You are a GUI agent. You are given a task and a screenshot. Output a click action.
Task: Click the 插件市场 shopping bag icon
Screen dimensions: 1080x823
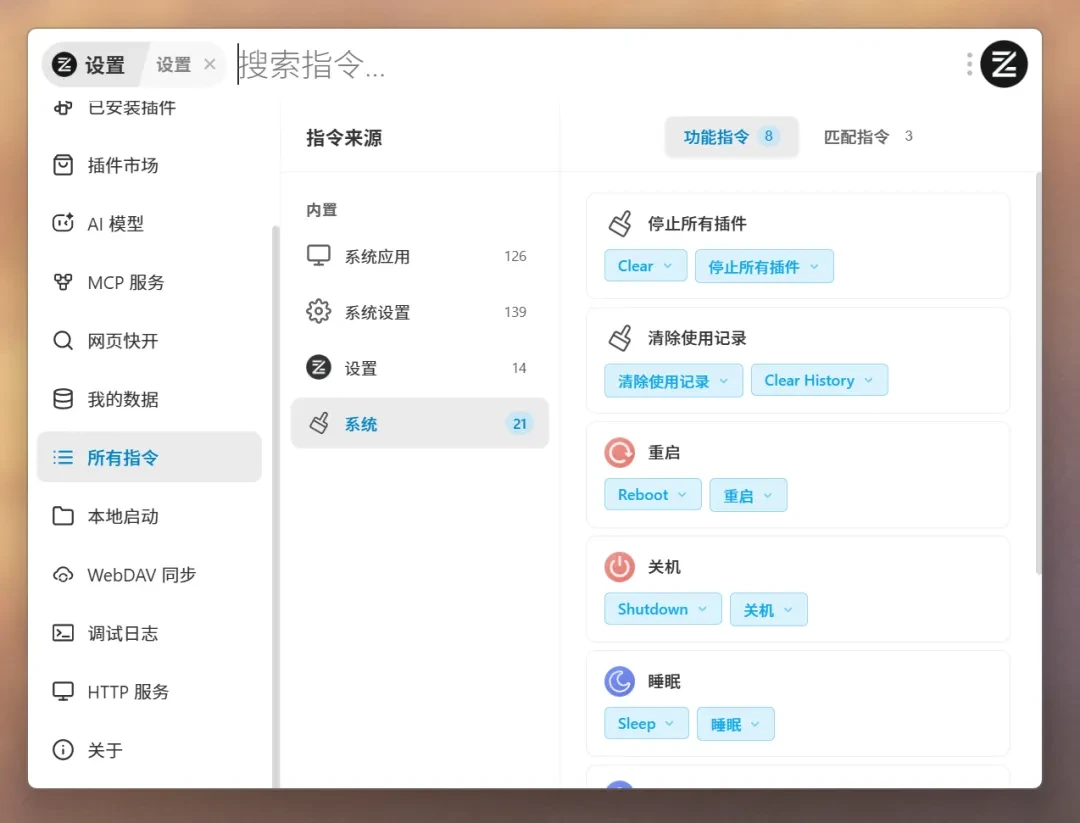coord(63,165)
